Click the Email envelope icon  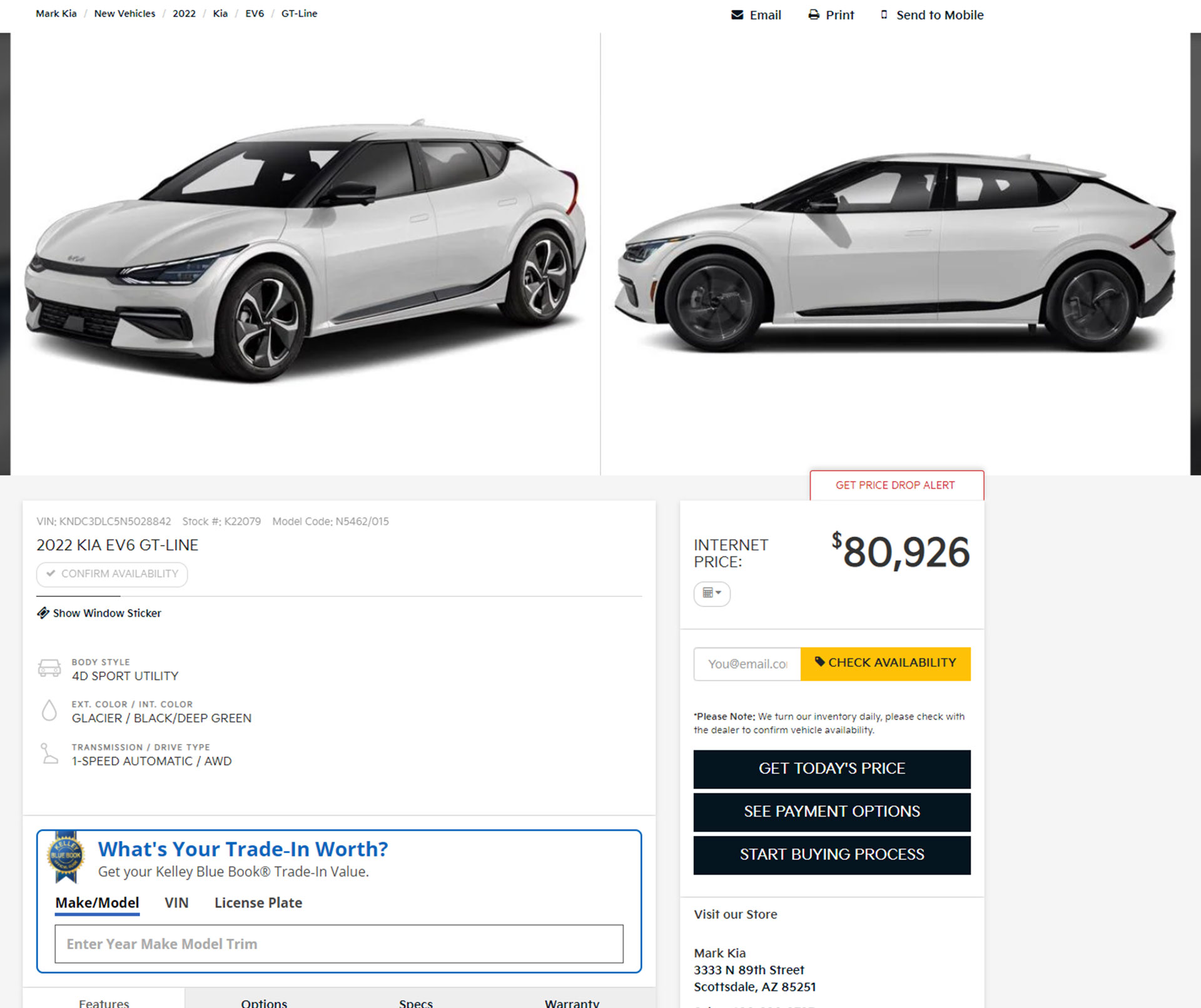point(737,14)
